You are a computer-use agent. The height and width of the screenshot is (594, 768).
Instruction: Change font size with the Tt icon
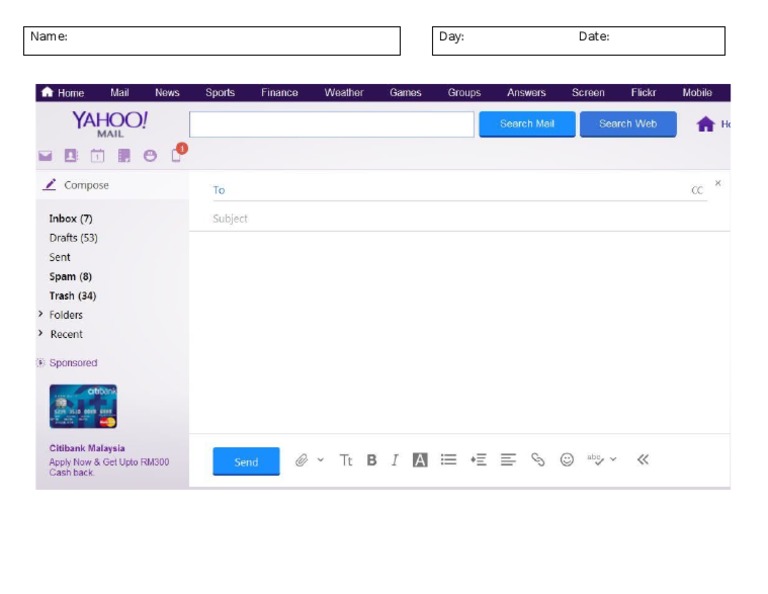coord(346,460)
